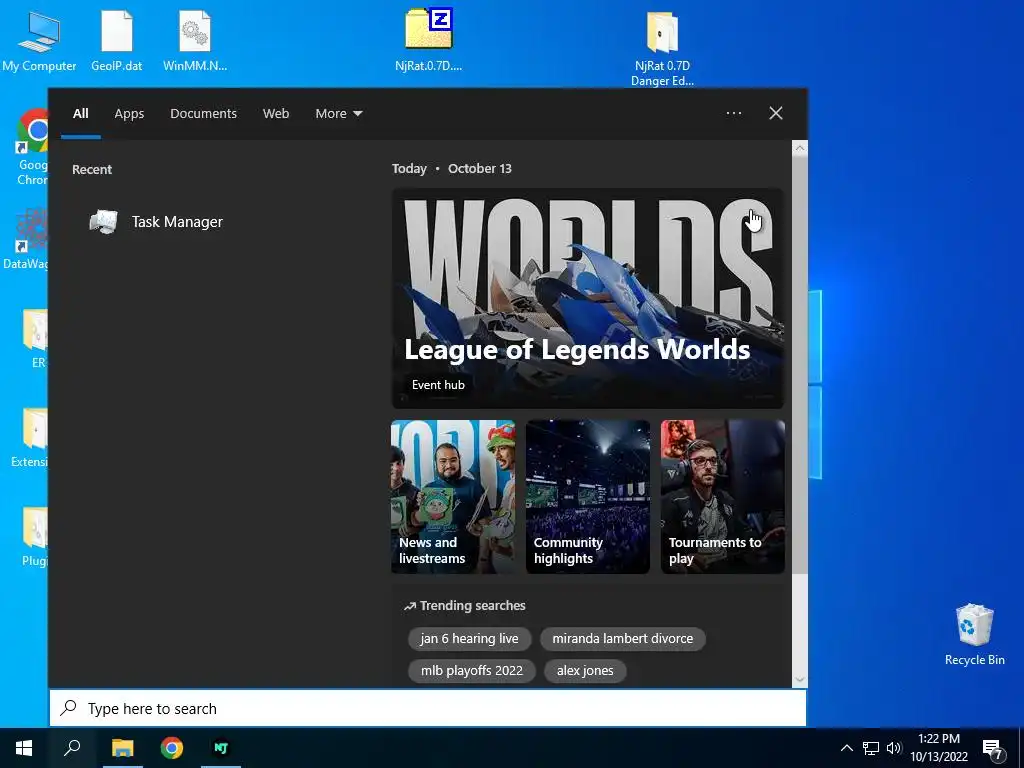Viewport: 1024px width, 768px height.
Task: Launch Chrome from the taskbar
Action: [172, 748]
